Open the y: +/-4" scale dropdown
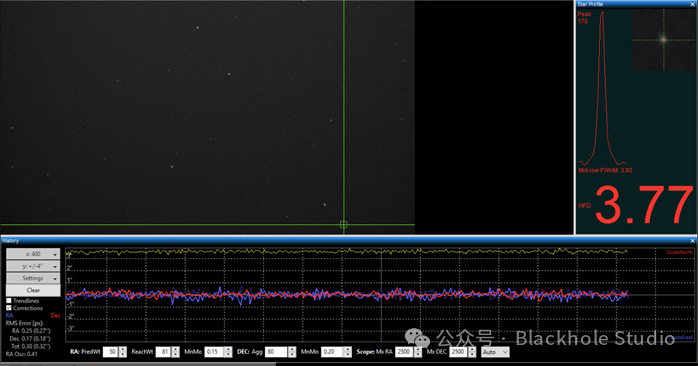The width and height of the screenshot is (698, 366). pyautogui.click(x=33, y=266)
